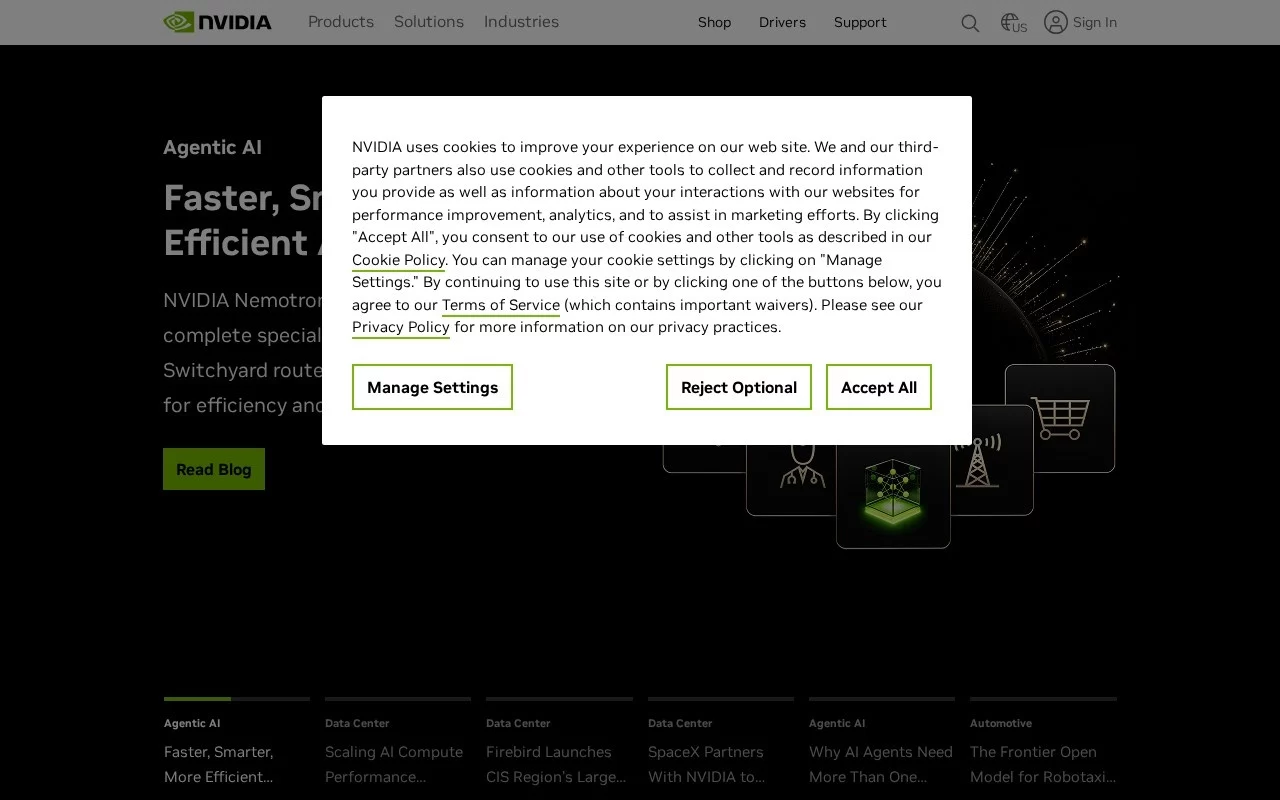This screenshot has width=1280, height=800.
Task: Open the Industries menu
Action: pos(522,22)
